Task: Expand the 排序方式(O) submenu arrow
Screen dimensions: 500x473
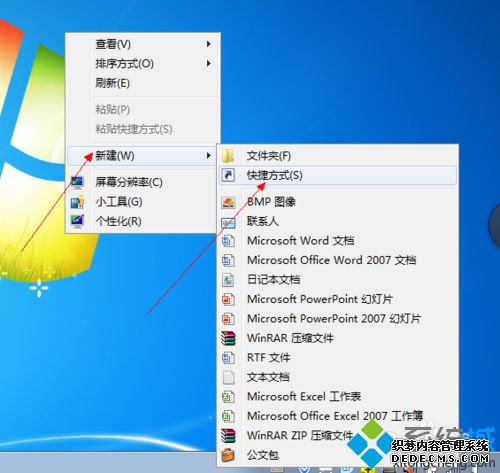Action: (x=209, y=63)
